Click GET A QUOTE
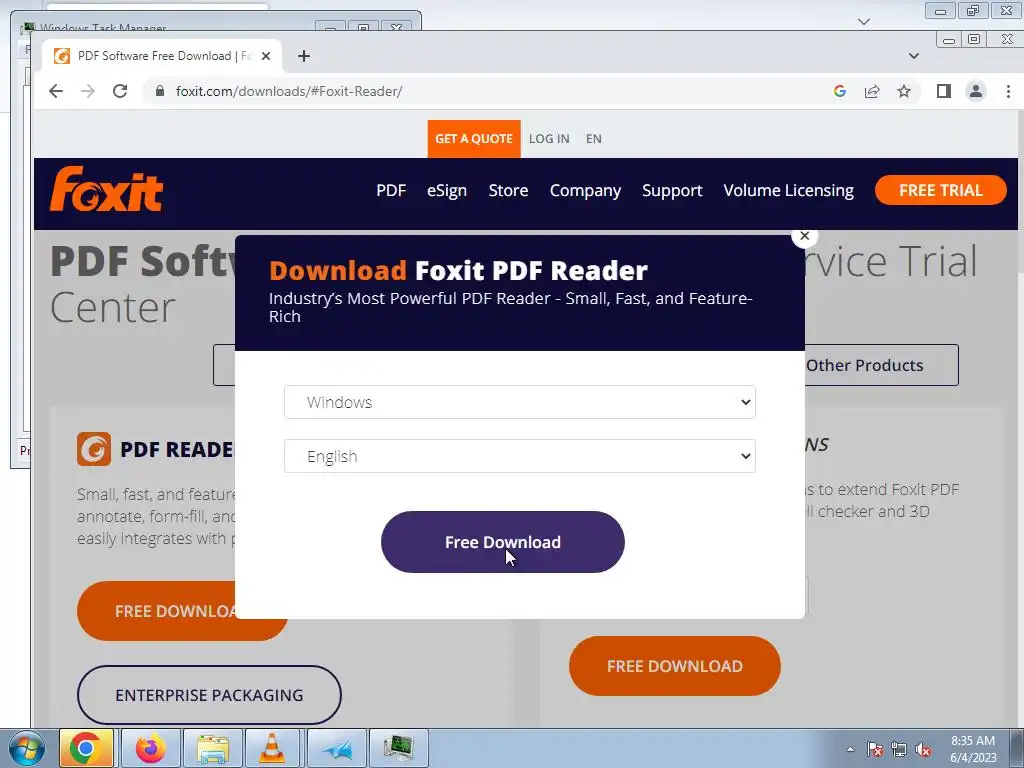Screen dimensions: 1024x768 point(474,138)
